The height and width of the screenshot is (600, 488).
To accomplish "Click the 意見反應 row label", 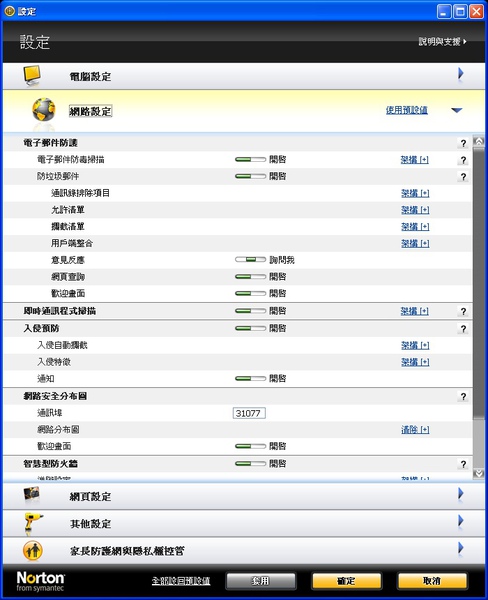I will [68, 260].
